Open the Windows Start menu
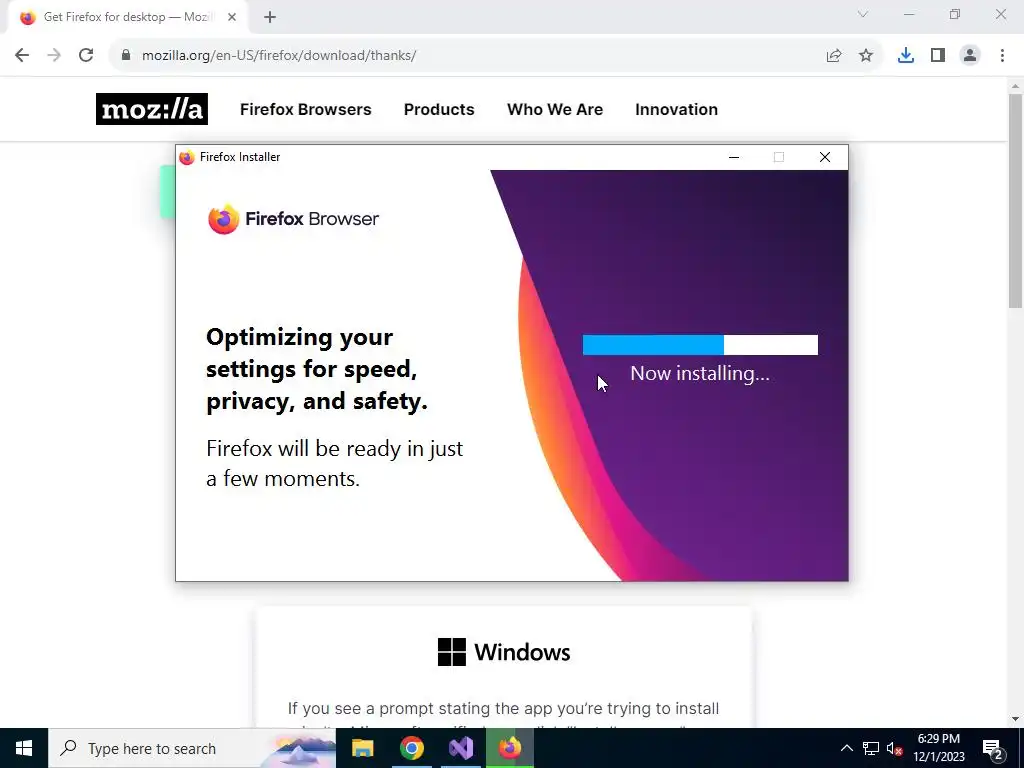1024x768 pixels. pos(24,748)
